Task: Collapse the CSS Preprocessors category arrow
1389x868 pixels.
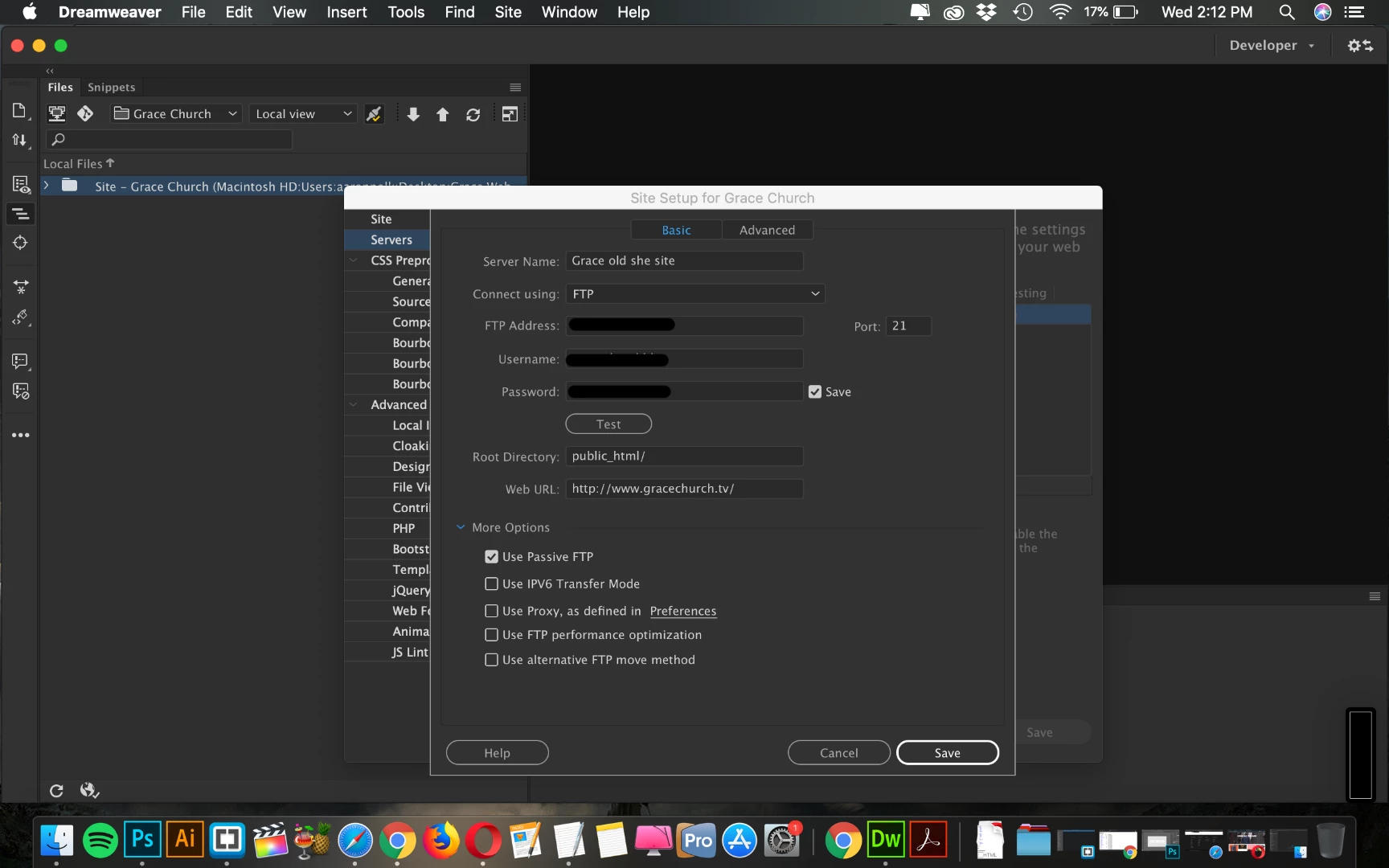Action: pos(354,260)
